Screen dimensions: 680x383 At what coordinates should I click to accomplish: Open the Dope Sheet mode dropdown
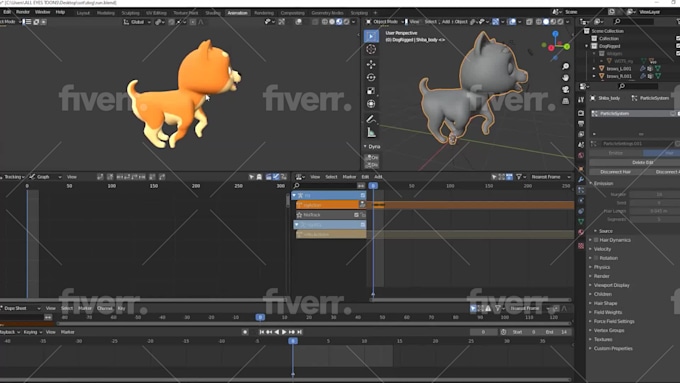coord(21,308)
